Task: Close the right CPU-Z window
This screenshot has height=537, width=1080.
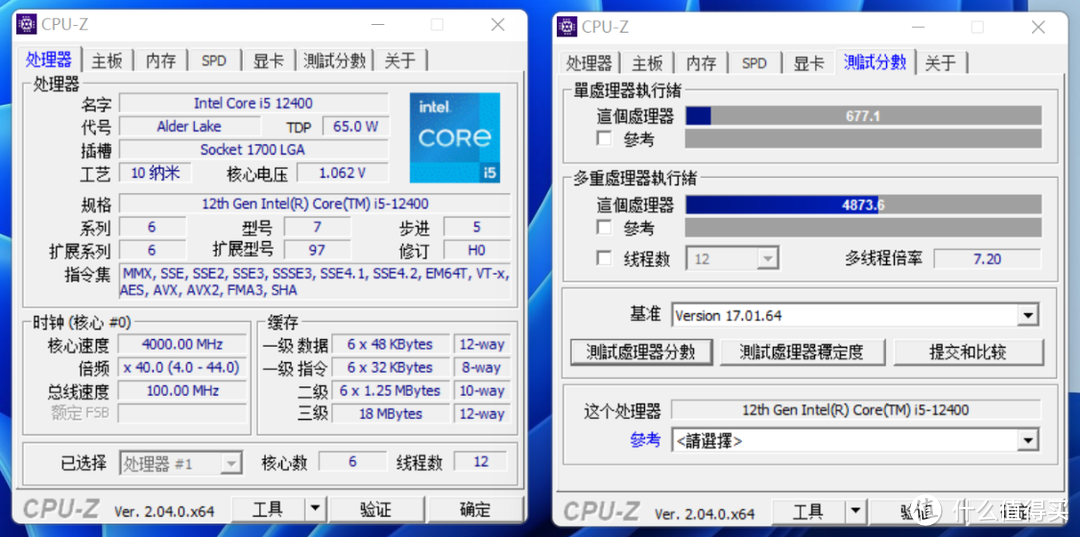Action: (1038, 27)
